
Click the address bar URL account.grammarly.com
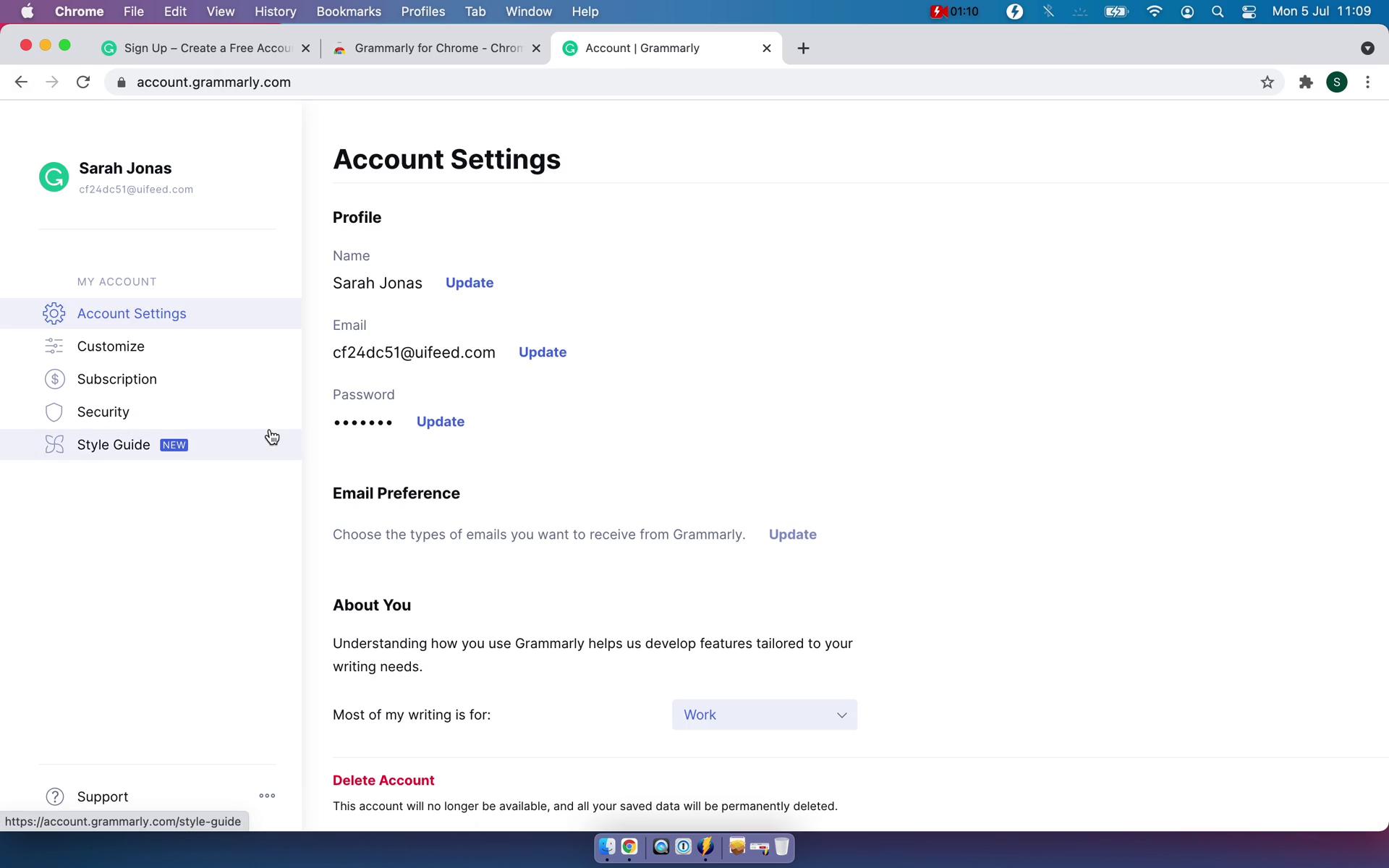tap(213, 82)
